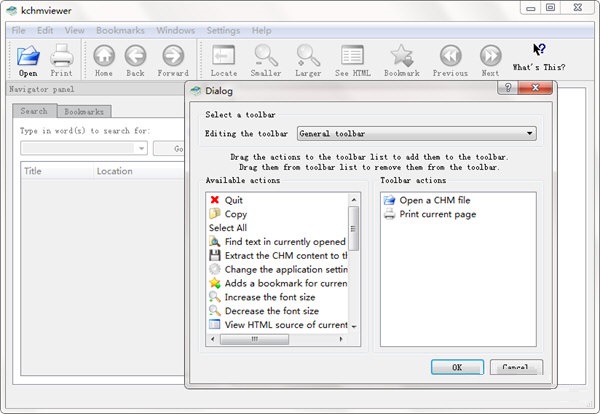
Task: Click the Forward navigation icon
Action: tap(172, 57)
